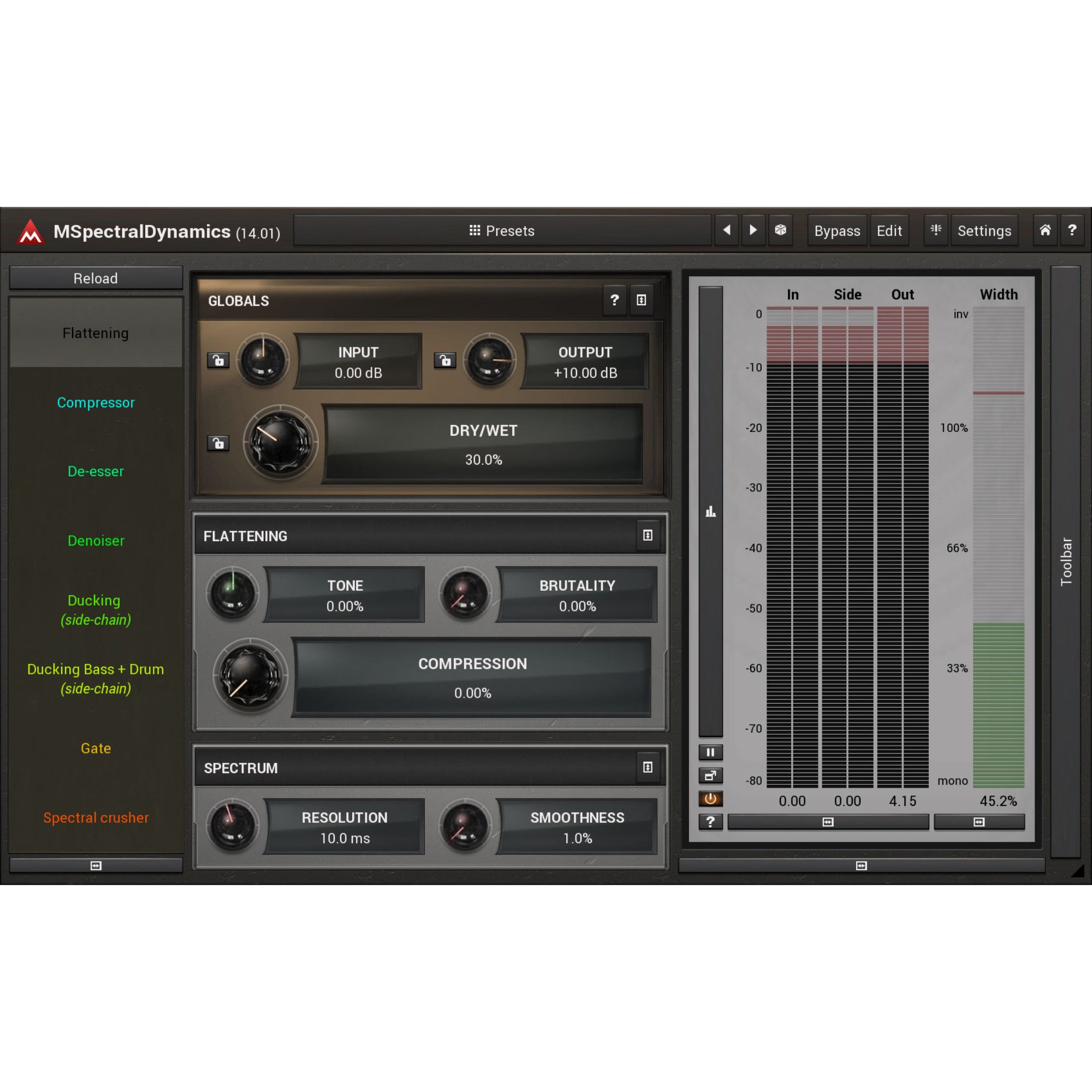Click the Compression knob
The image size is (1092, 1092).
tap(251, 675)
